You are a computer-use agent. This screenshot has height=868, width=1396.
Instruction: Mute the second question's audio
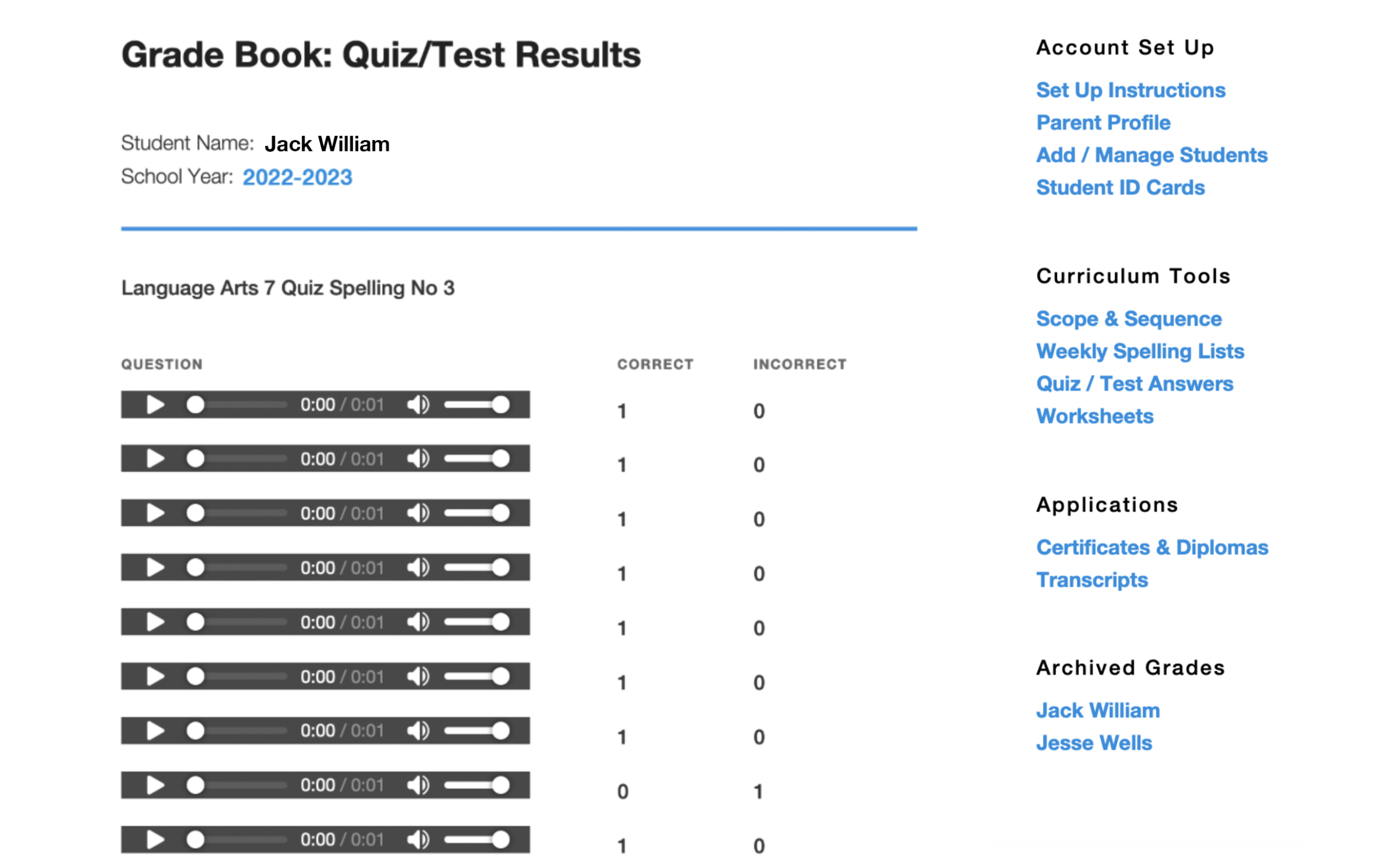coord(419,459)
